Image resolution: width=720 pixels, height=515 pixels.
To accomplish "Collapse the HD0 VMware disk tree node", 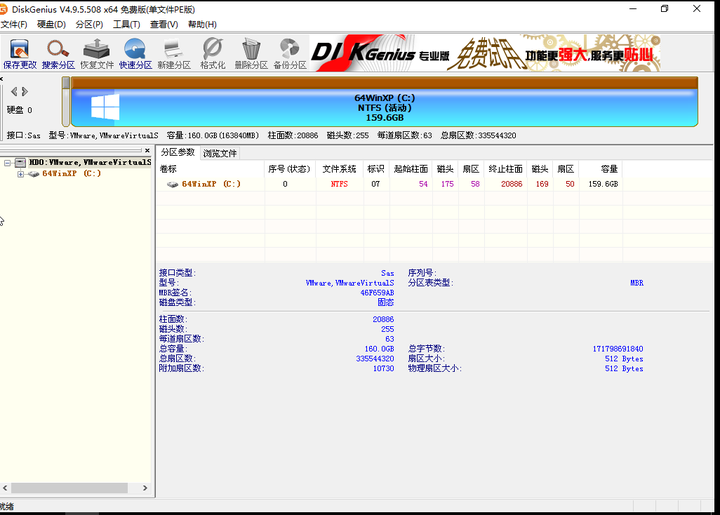I will pyautogui.click(x=7, y=163).
